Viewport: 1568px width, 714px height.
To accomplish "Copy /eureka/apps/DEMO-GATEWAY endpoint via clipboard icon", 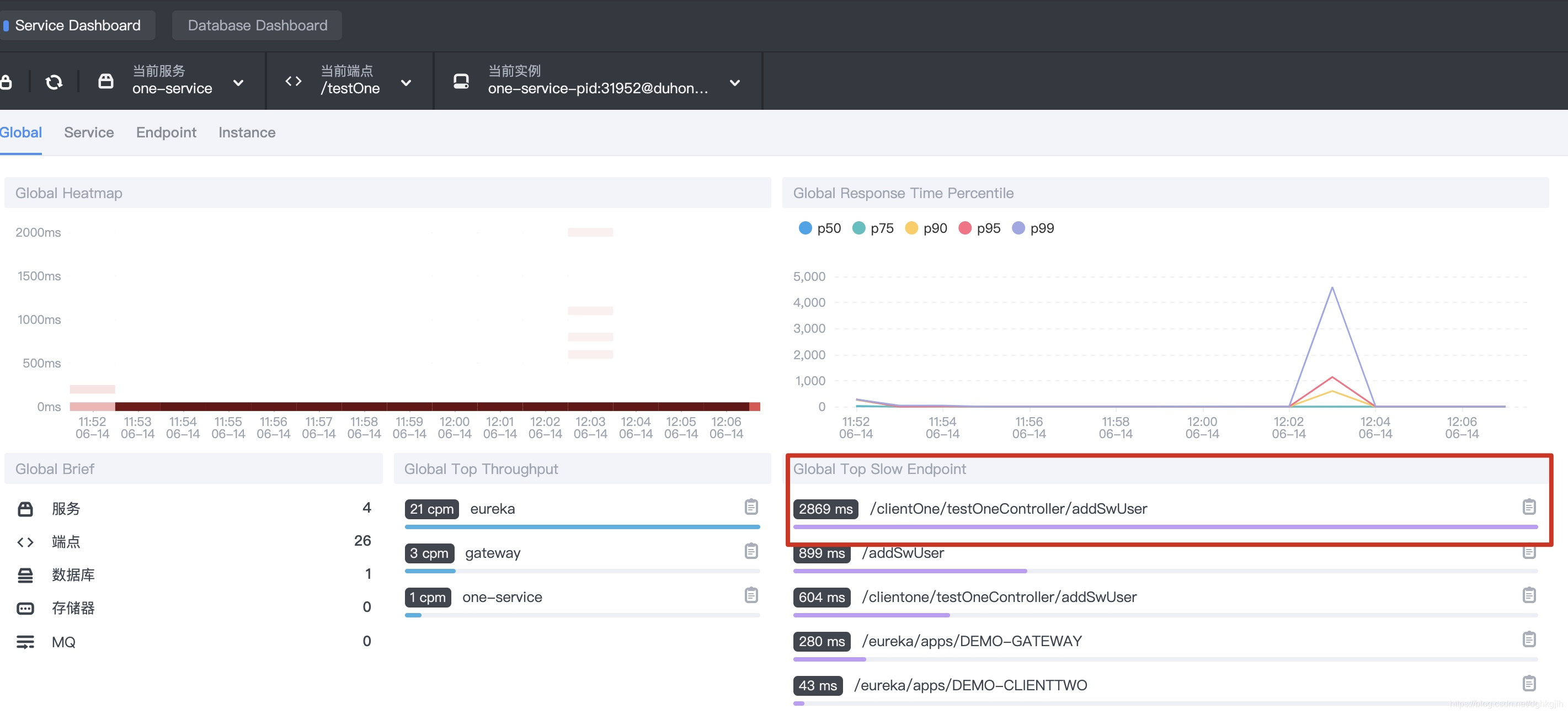I will pos(1528,639).
